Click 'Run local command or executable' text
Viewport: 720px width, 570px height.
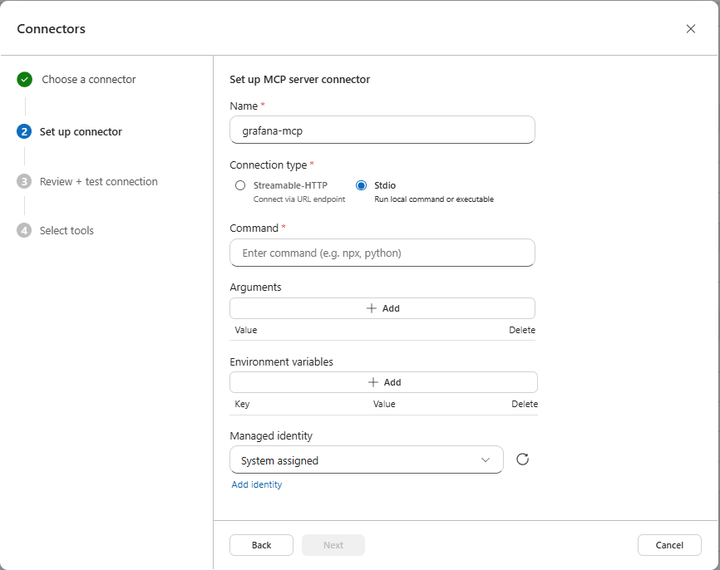[x=434, y=199]
